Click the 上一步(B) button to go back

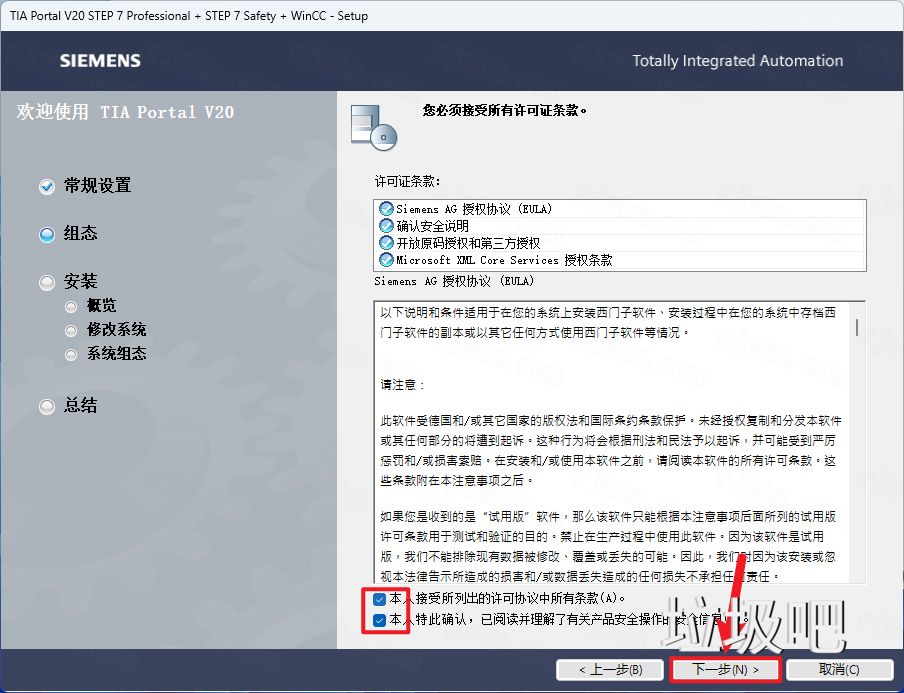pyautogui.click(x=610, y=669)
